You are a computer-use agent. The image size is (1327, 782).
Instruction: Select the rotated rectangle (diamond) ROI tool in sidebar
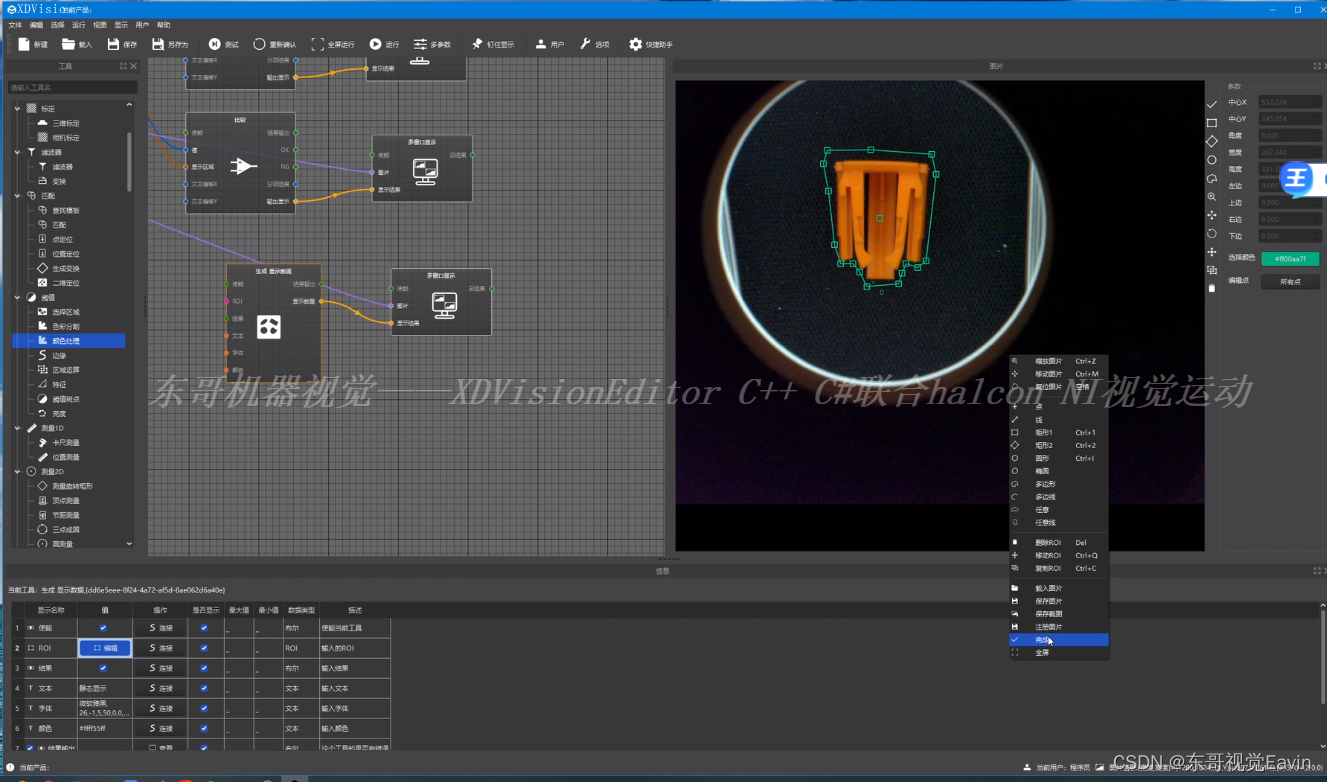coord(1212,141)
